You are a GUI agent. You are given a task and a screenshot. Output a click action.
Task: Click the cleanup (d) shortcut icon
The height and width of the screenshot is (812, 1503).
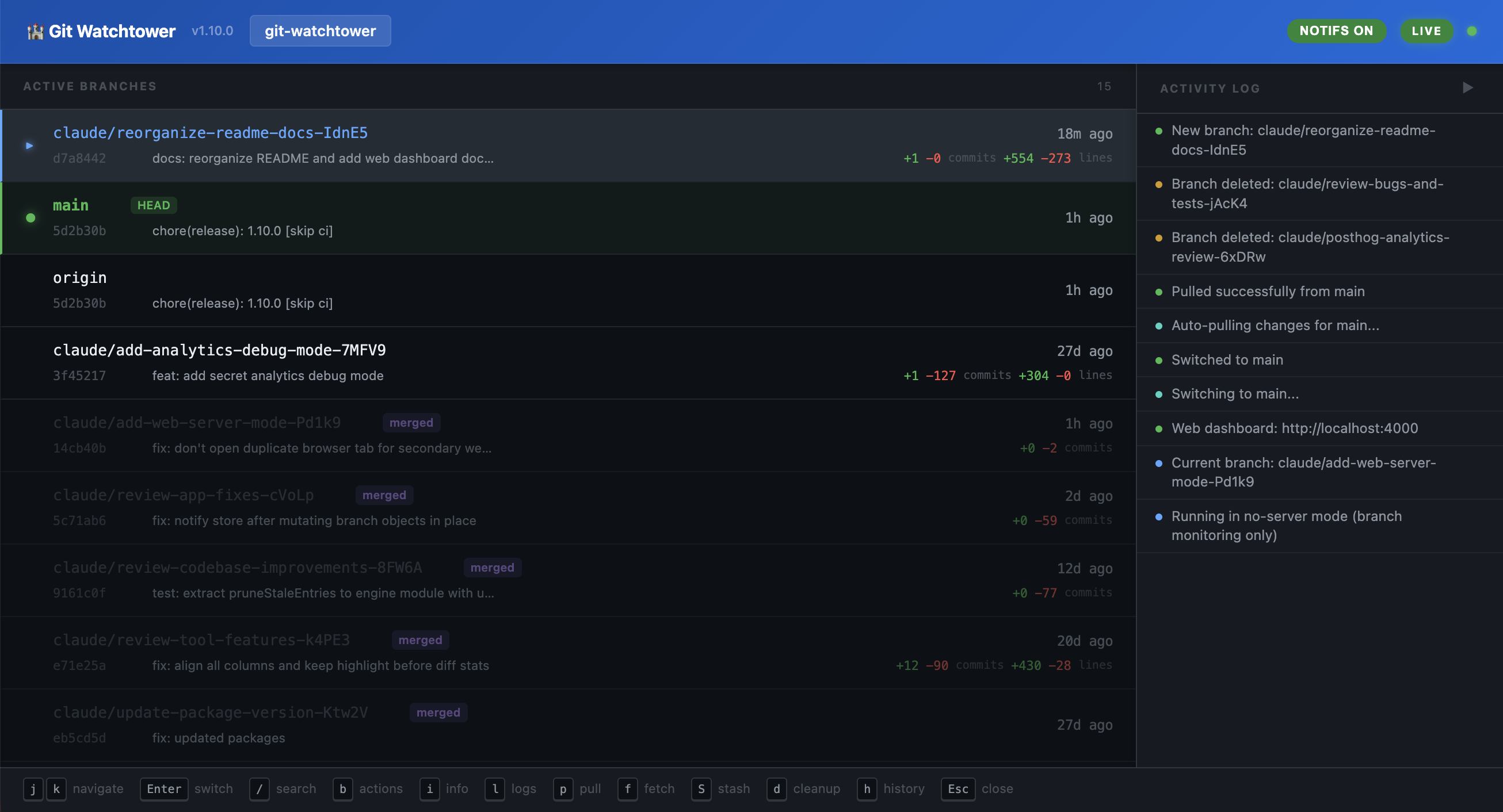click(x=776, y=789)
